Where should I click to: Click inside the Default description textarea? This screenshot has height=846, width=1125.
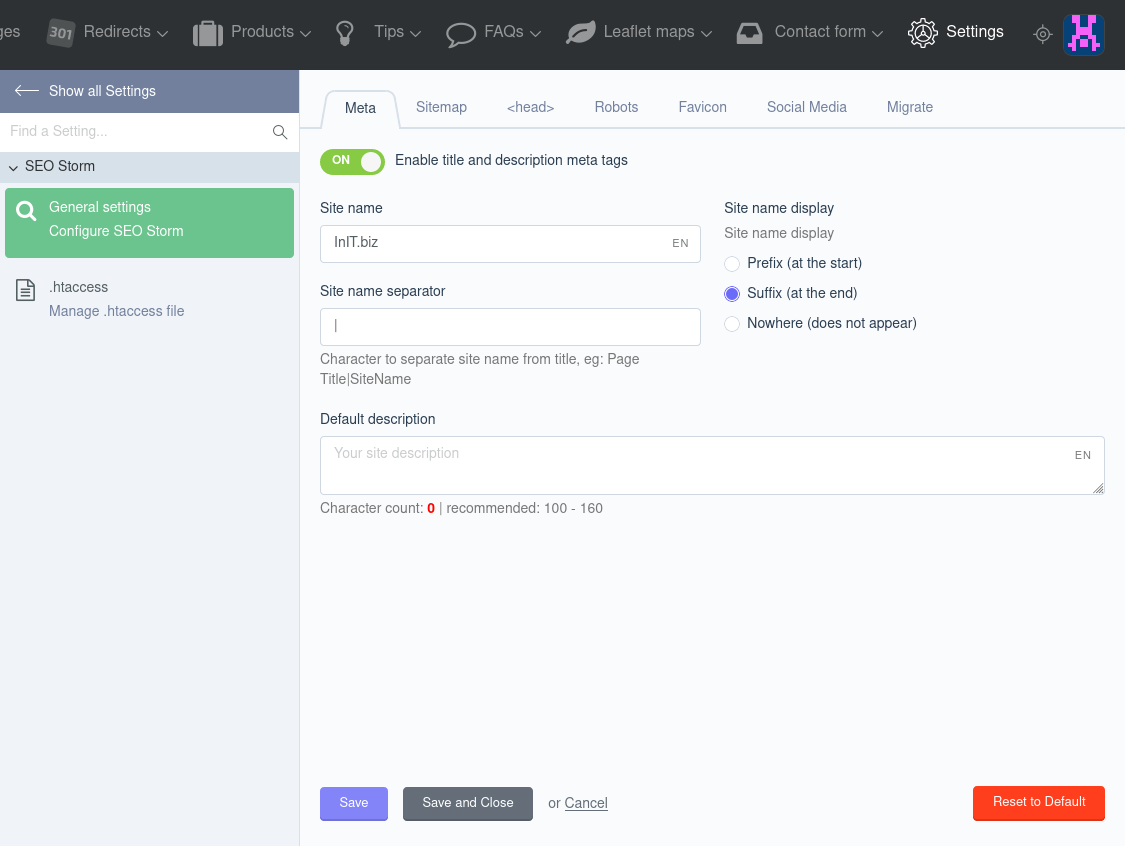(712, 465)
